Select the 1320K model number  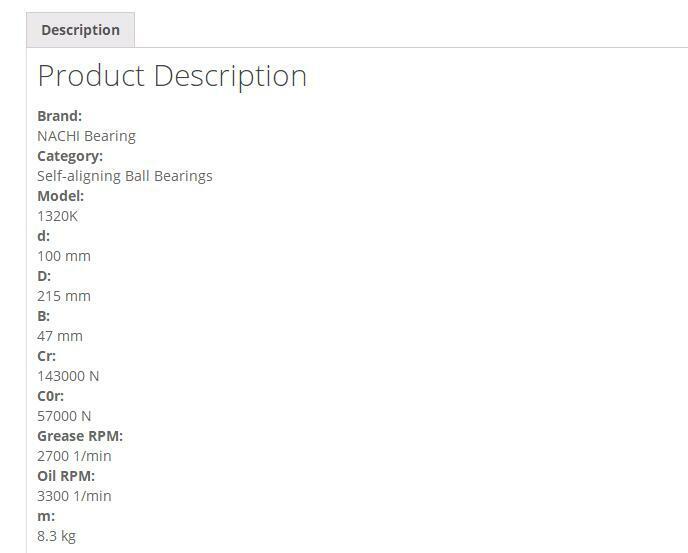[x=57, y=216]
